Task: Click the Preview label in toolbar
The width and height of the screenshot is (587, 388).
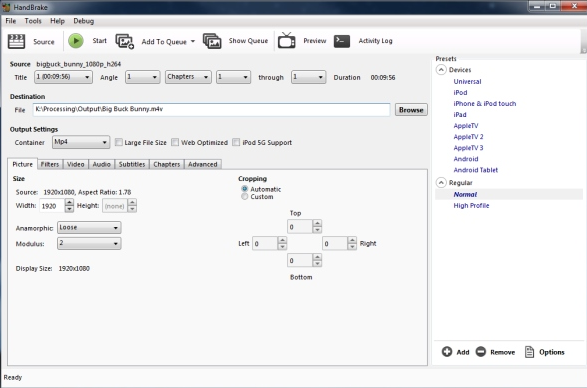Action: (x=315, y=41)
